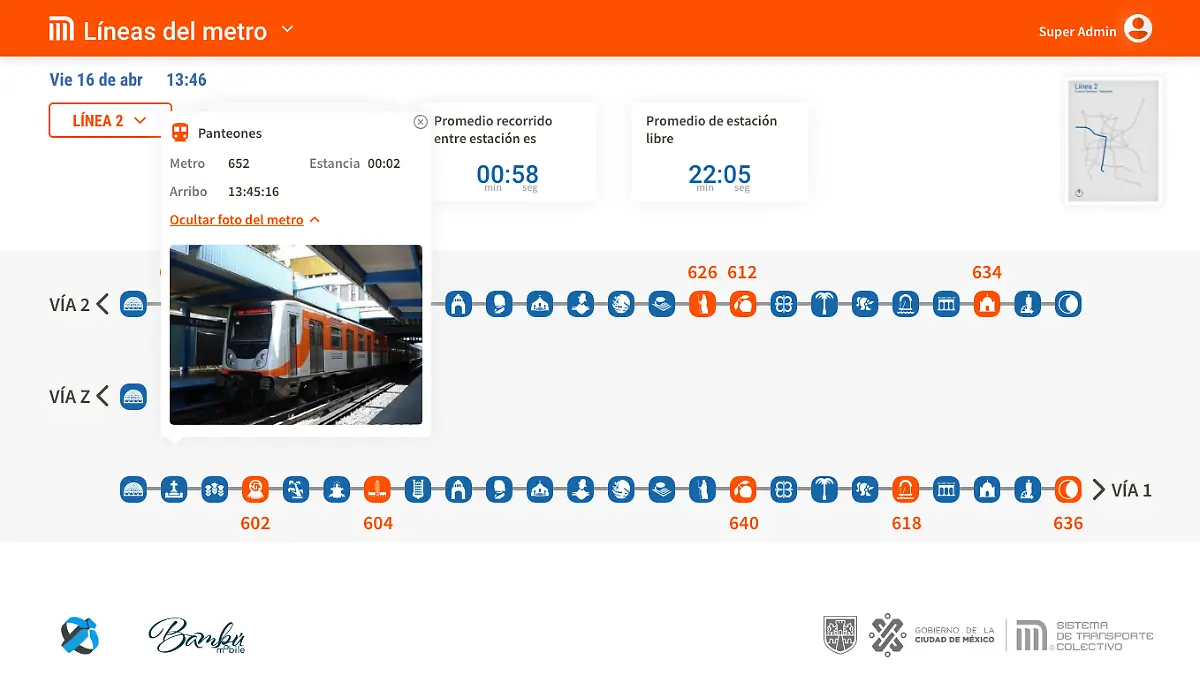
Task: Click the monument station icon labeled 604
Action: click(377, 490)
